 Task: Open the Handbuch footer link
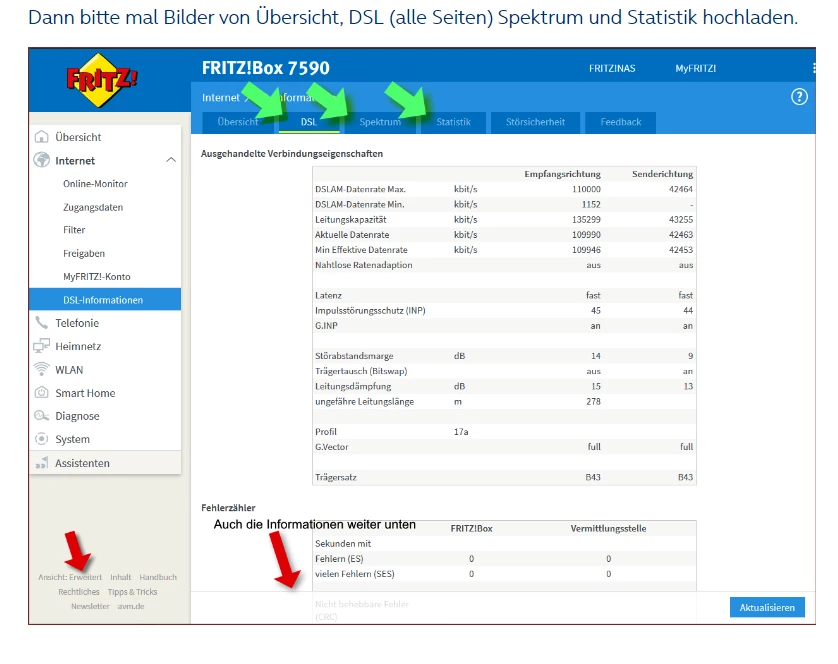pos(158,577)
